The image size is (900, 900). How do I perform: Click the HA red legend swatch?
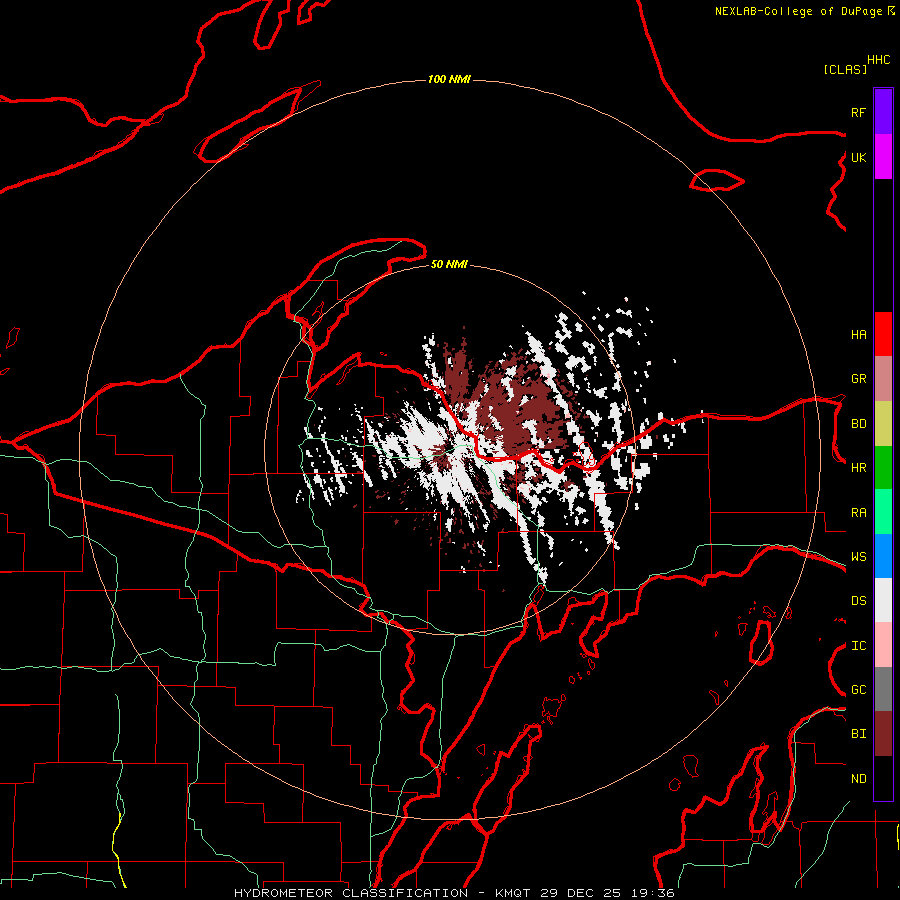point(883,334)
